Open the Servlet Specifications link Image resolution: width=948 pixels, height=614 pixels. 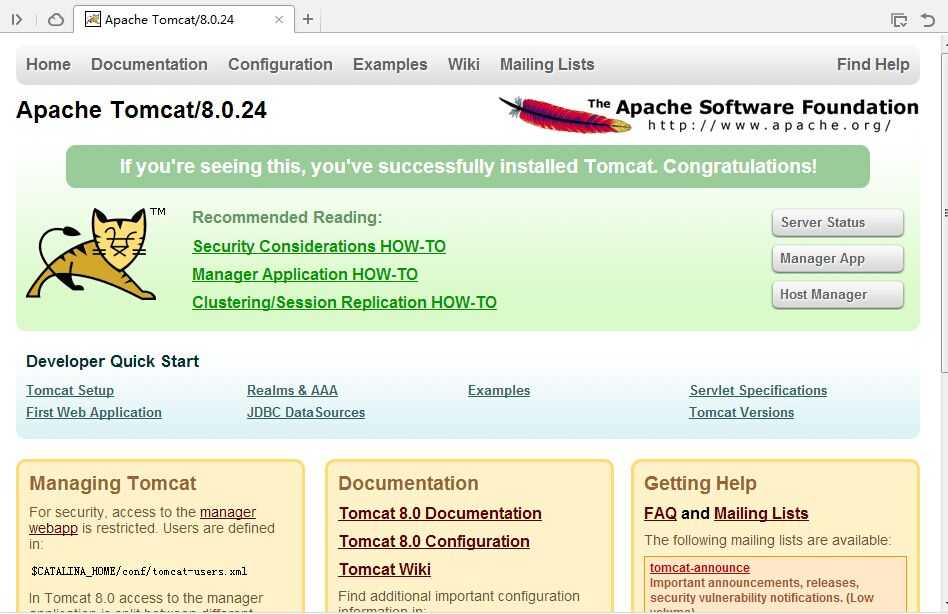pos(758,390)
